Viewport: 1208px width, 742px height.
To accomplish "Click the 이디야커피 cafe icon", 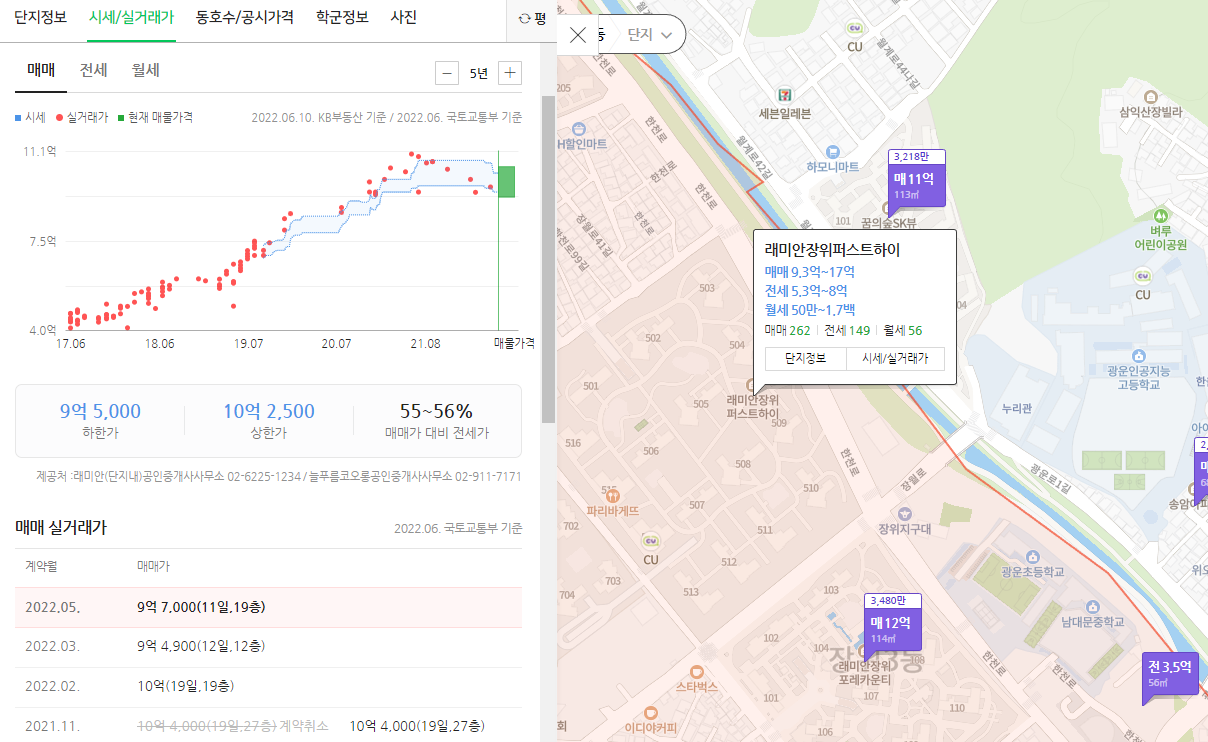I will (x=651, y=712).
